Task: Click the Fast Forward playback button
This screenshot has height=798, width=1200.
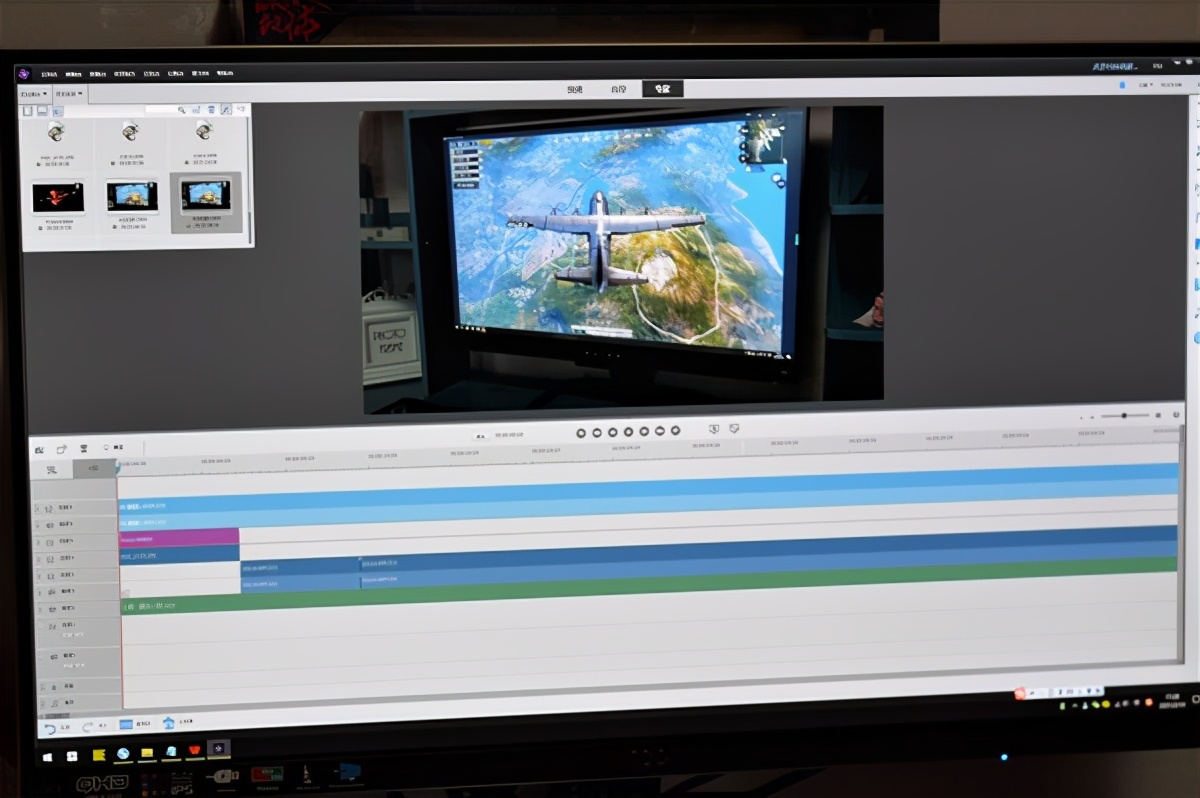Action: pos(659,431)
